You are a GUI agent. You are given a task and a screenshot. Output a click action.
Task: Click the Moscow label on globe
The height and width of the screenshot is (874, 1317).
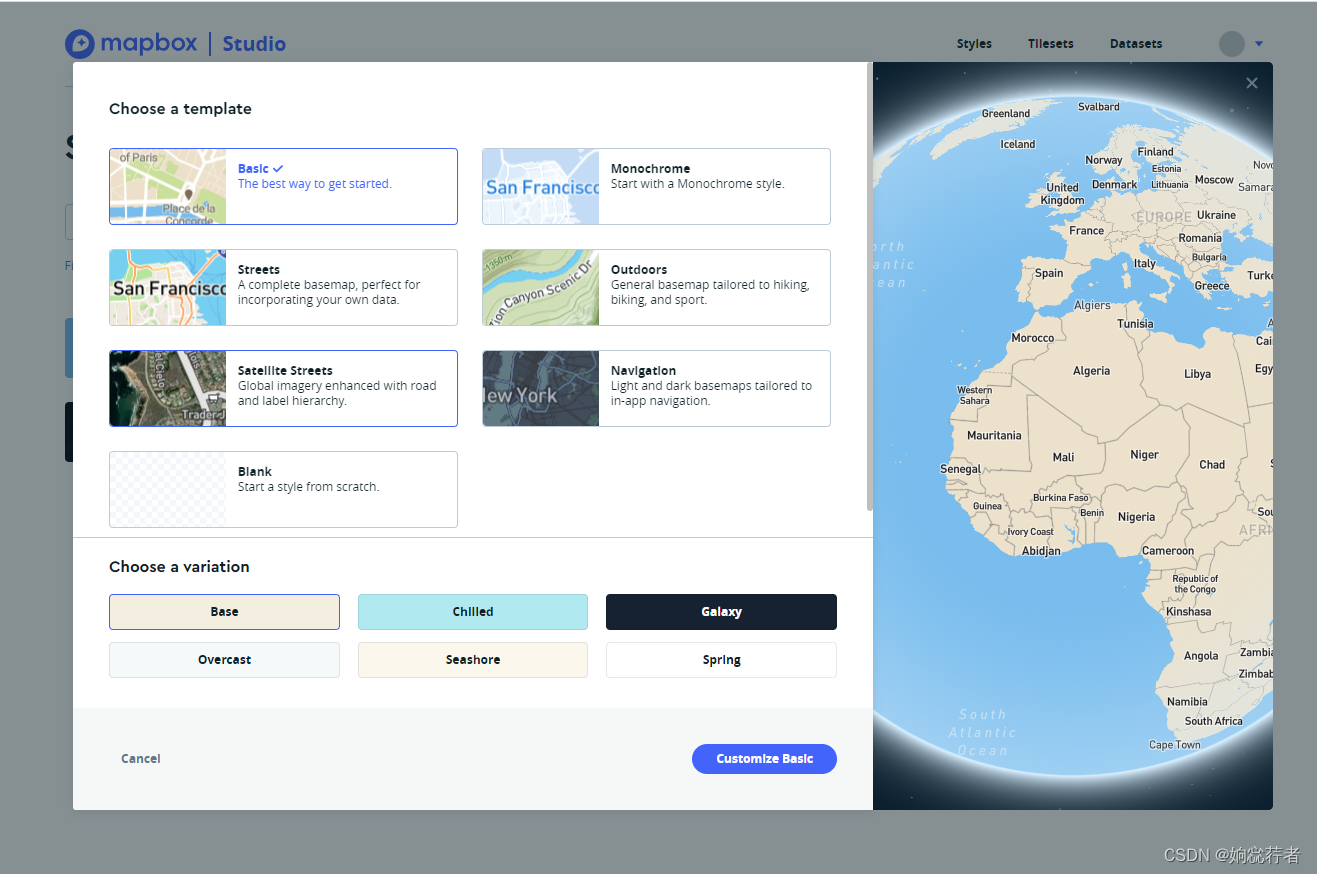(1214, 180)
